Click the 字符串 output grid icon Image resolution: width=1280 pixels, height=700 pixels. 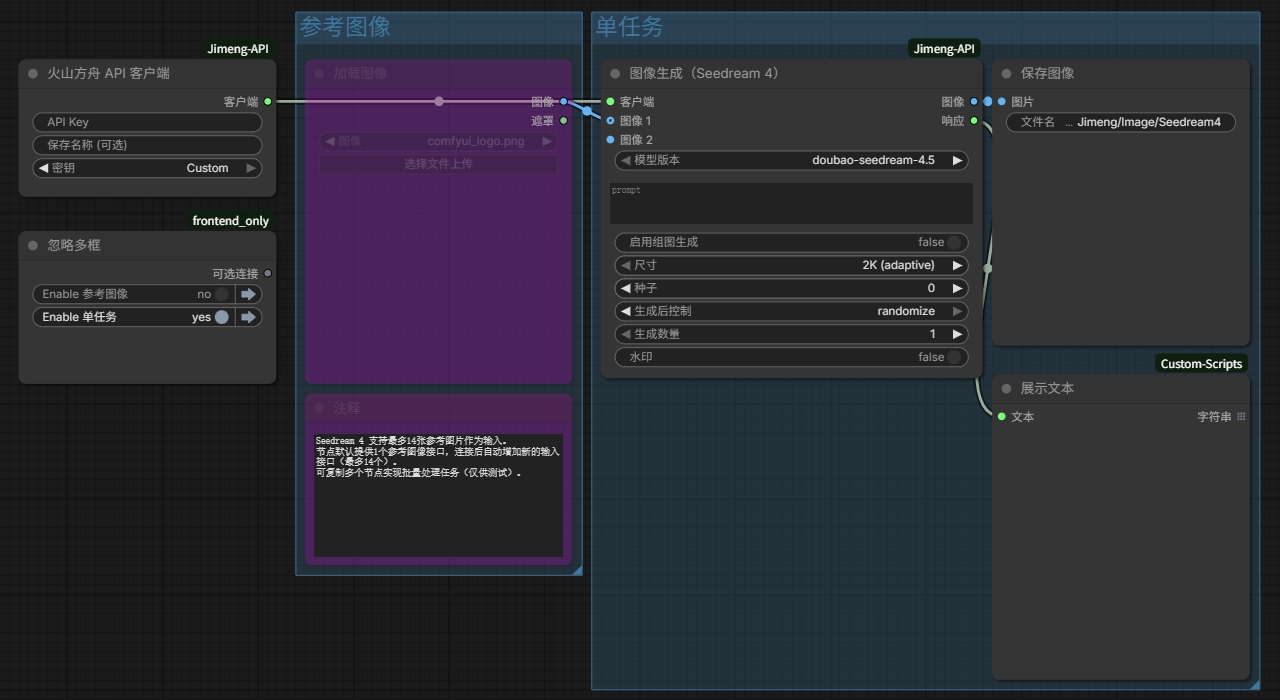coord(1241,416)
